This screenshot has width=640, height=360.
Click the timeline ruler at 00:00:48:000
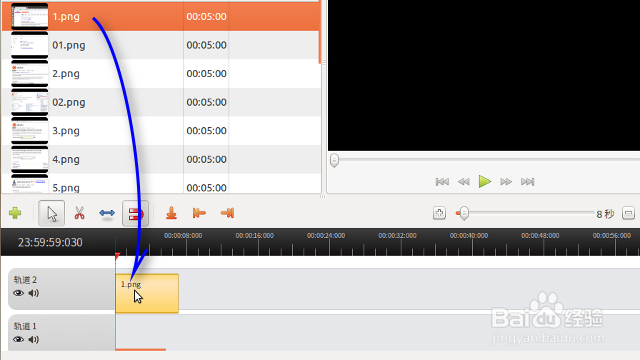pyautogui.click(x=540, y=236)
